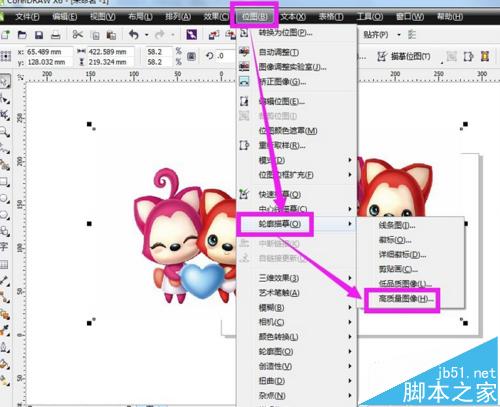
Task: Click the Paste clipboard icon
Action: pyautogui.click(x=111, y=35)
